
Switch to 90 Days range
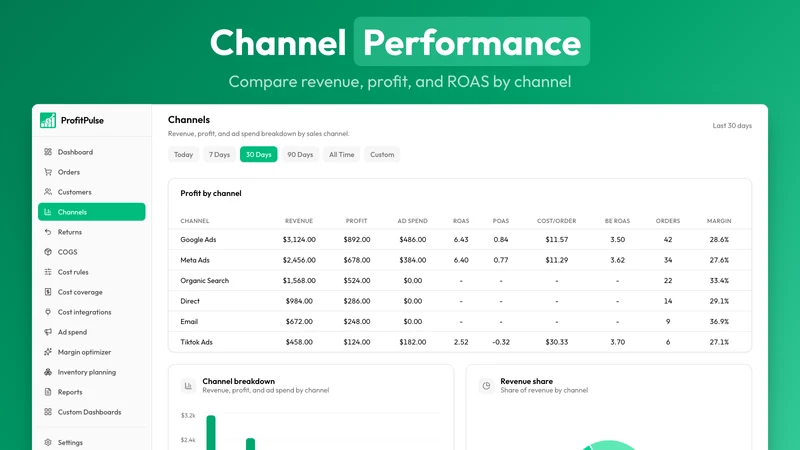point(300,155)
